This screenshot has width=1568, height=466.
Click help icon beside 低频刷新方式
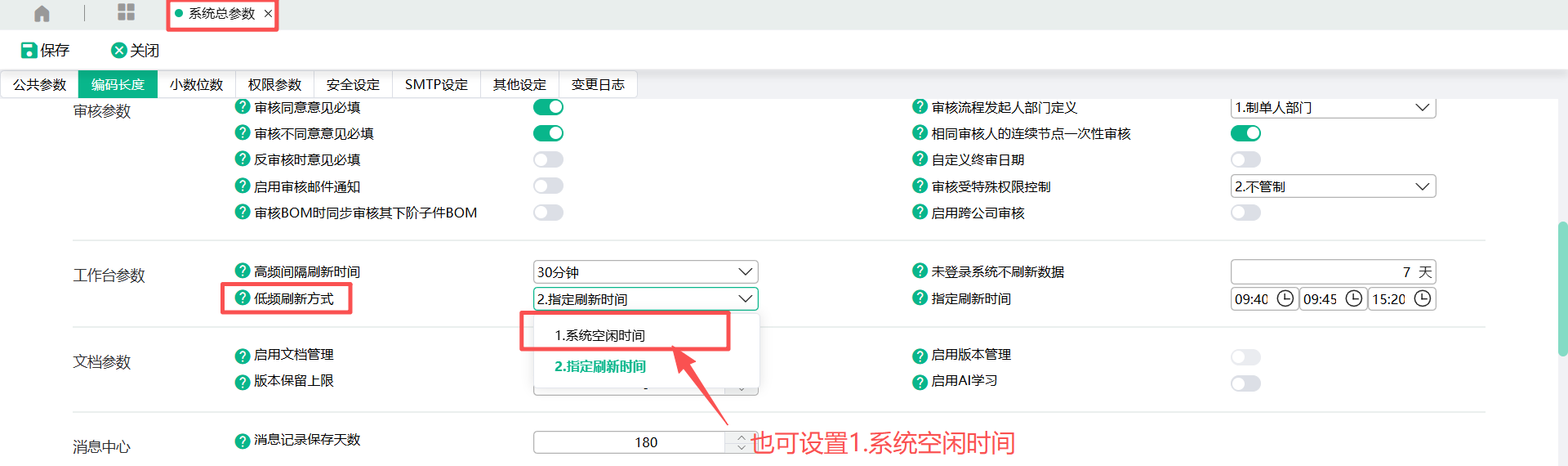pyautogui.click(x=243, y=298)
